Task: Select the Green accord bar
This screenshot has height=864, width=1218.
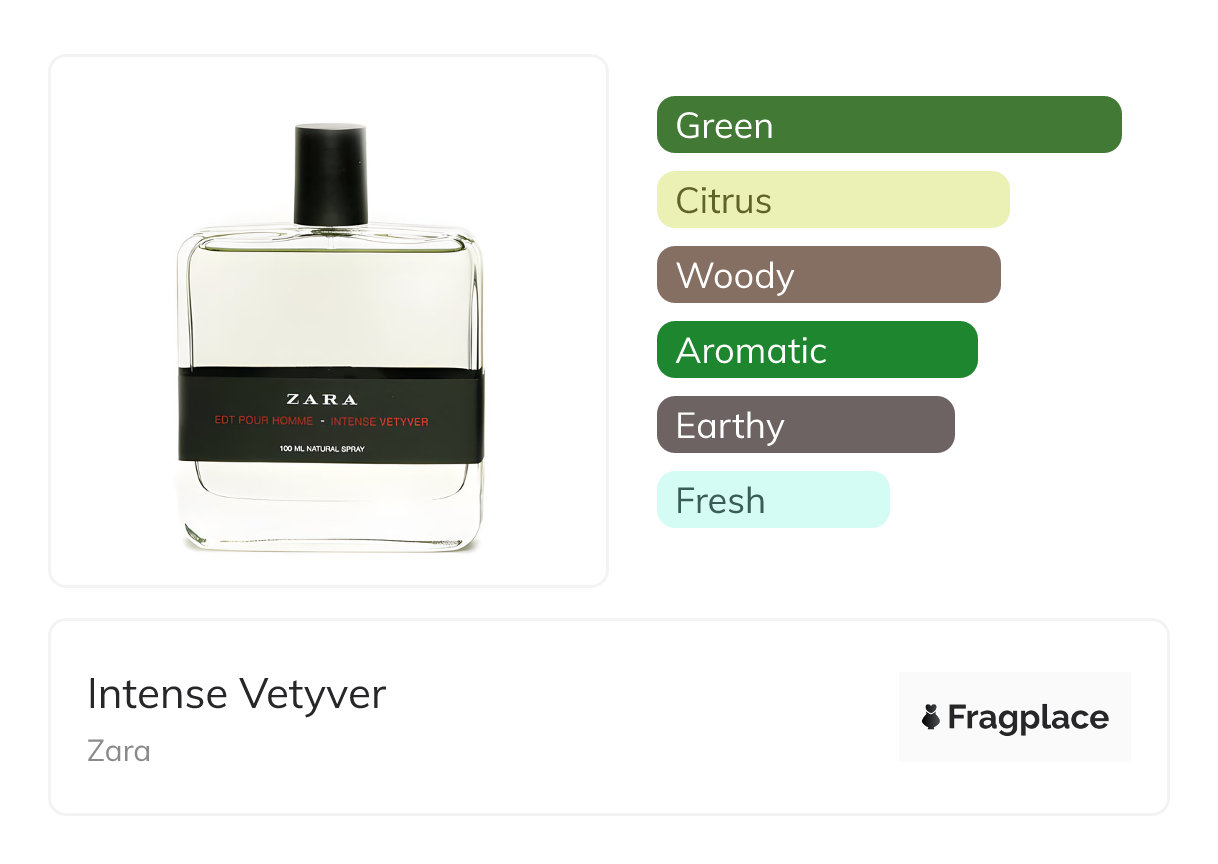Action: tap(889, 125)
